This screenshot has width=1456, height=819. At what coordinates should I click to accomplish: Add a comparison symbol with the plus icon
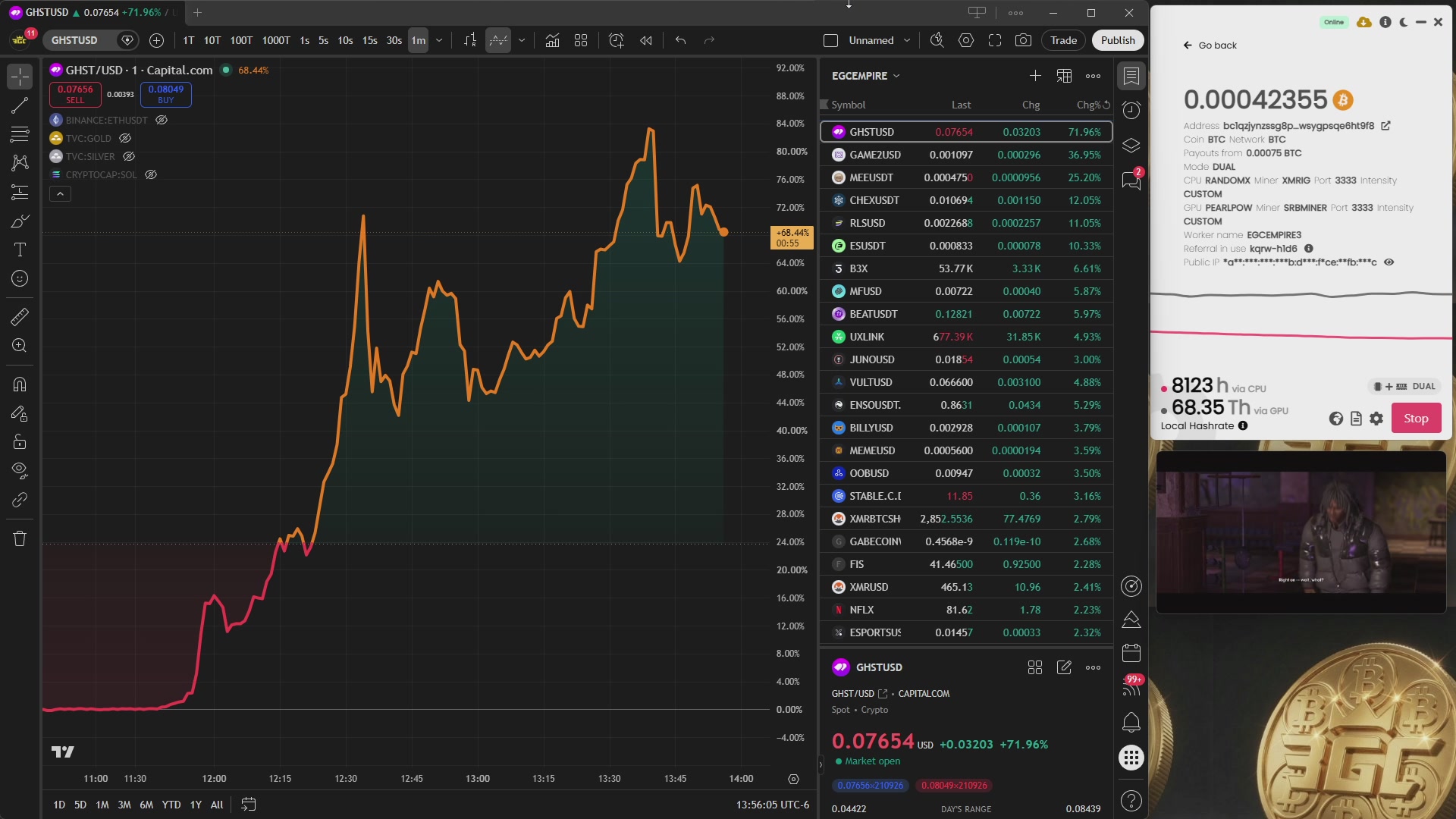pyautogui.click(x=156, y=40)
